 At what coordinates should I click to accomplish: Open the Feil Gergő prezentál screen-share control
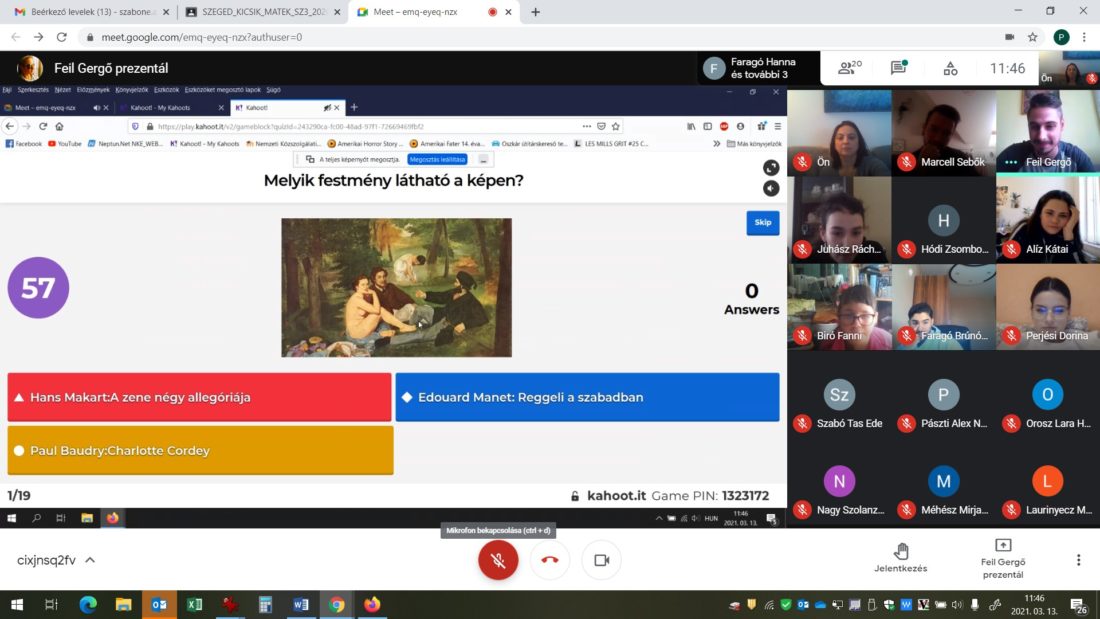[x=1002, y=559]
